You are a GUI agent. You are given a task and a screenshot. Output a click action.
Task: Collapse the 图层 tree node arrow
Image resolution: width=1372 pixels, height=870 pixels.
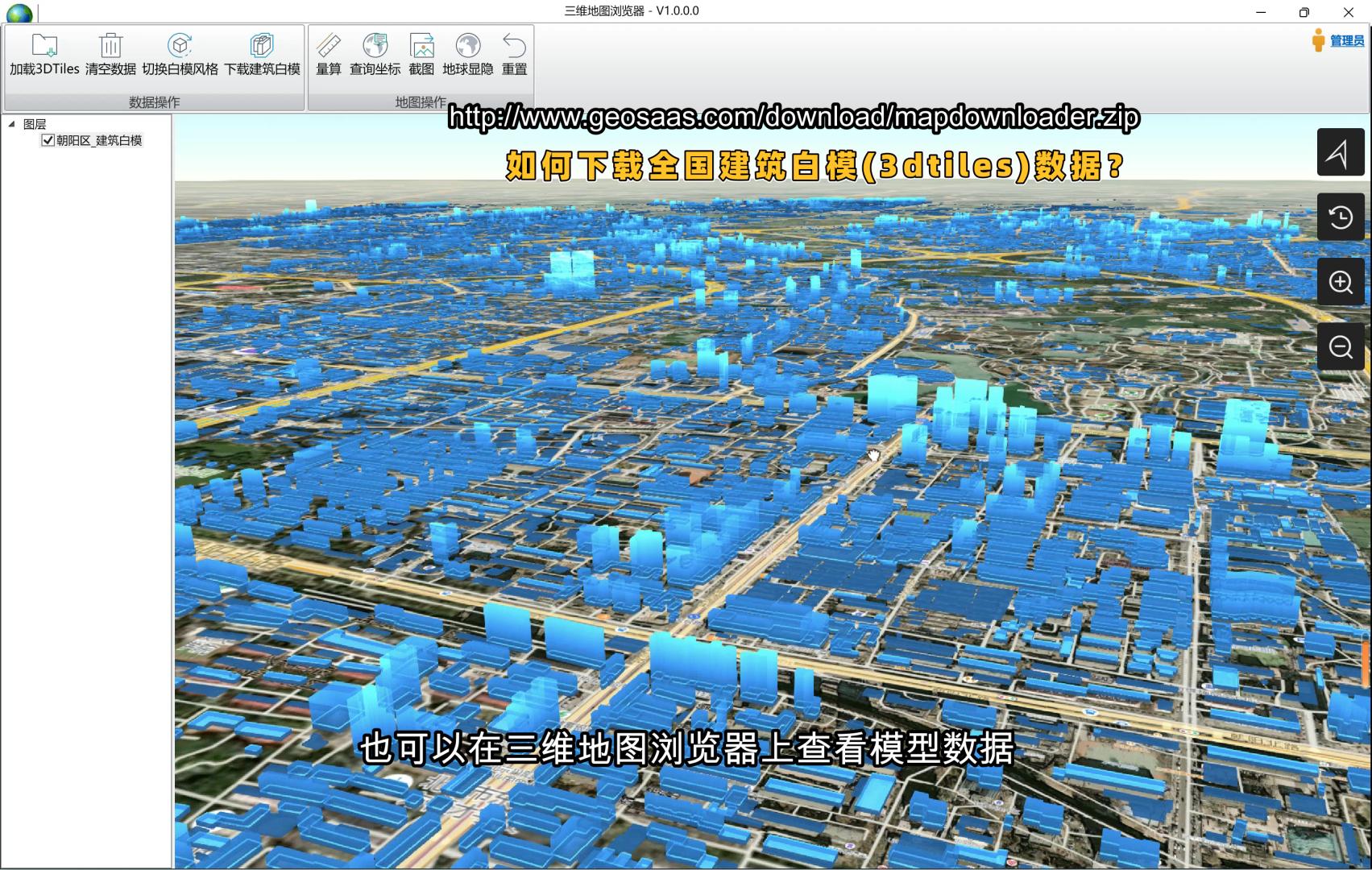pyautogui.click(x=11, y=124)
